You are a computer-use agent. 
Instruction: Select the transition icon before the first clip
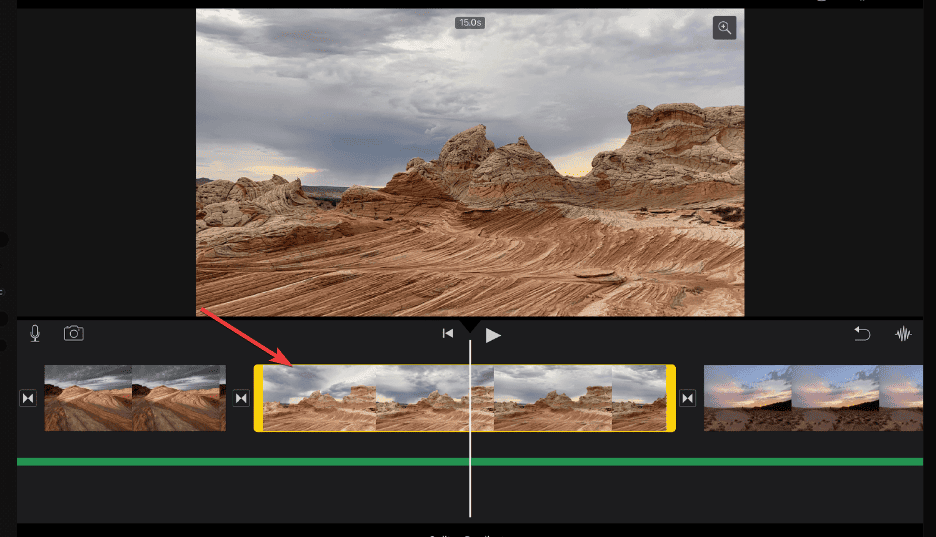tap(28, 399)
